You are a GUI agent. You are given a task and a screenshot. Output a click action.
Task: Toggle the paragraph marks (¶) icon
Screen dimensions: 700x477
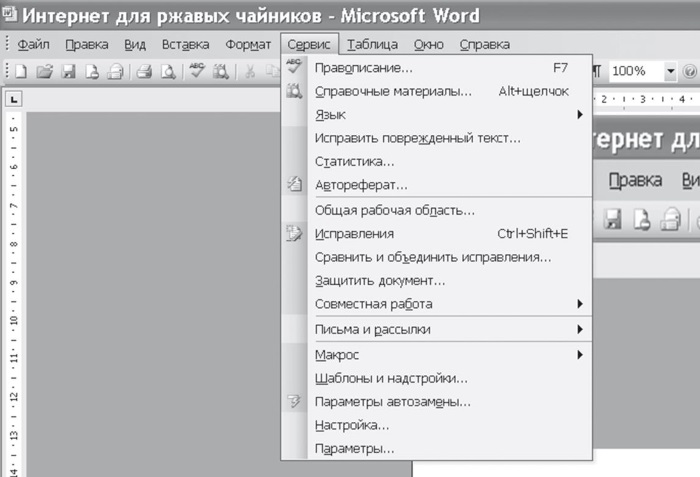[x=596, y=71]
